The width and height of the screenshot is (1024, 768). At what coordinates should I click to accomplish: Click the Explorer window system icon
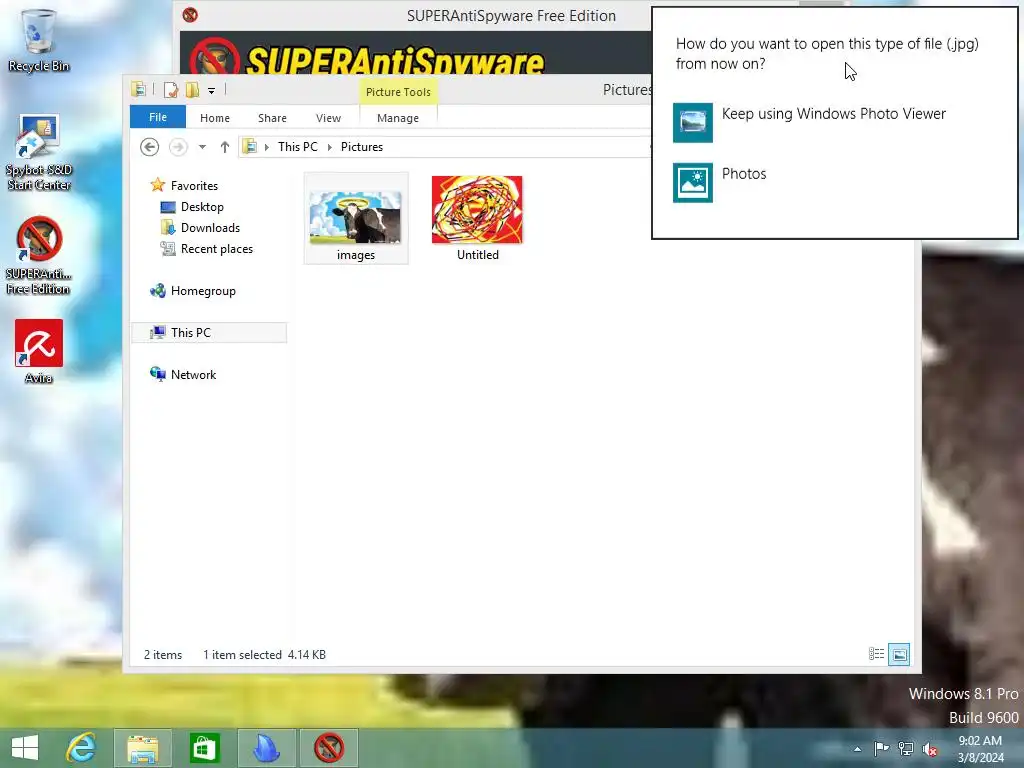pyautogui.click(x=138, y=89)
